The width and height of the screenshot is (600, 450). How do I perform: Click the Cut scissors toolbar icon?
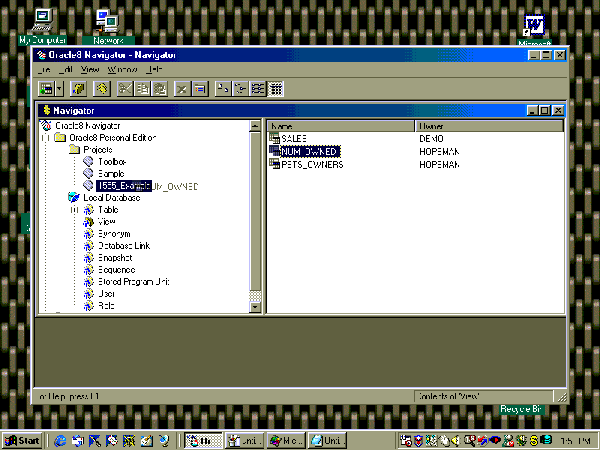click(x=125, y=89)
